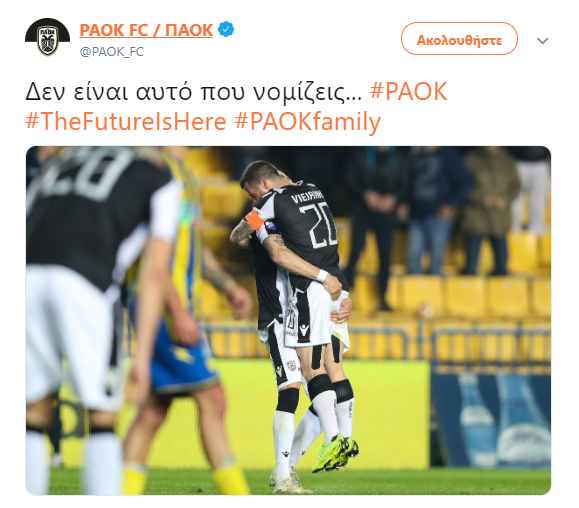Open the PAOK FC profile avatar
The image size is (579, 508).
click(47, 37)
